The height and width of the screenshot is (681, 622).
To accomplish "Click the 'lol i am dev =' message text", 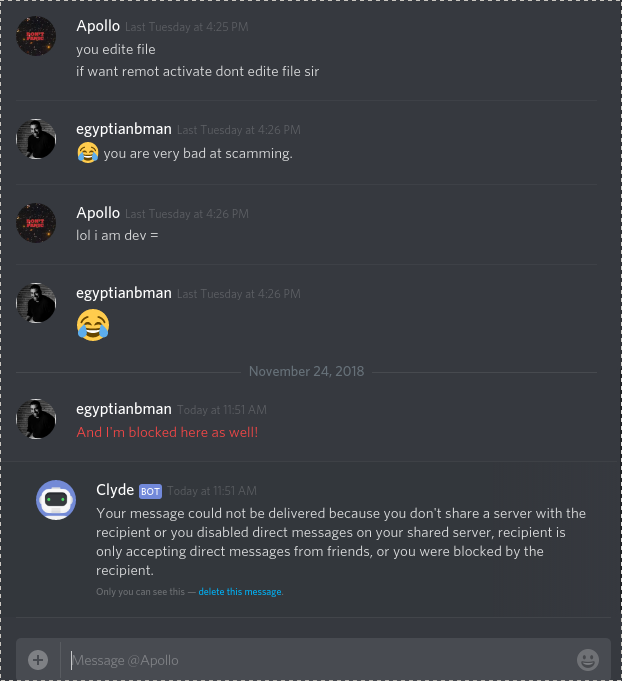I will (x=117, y=235).
